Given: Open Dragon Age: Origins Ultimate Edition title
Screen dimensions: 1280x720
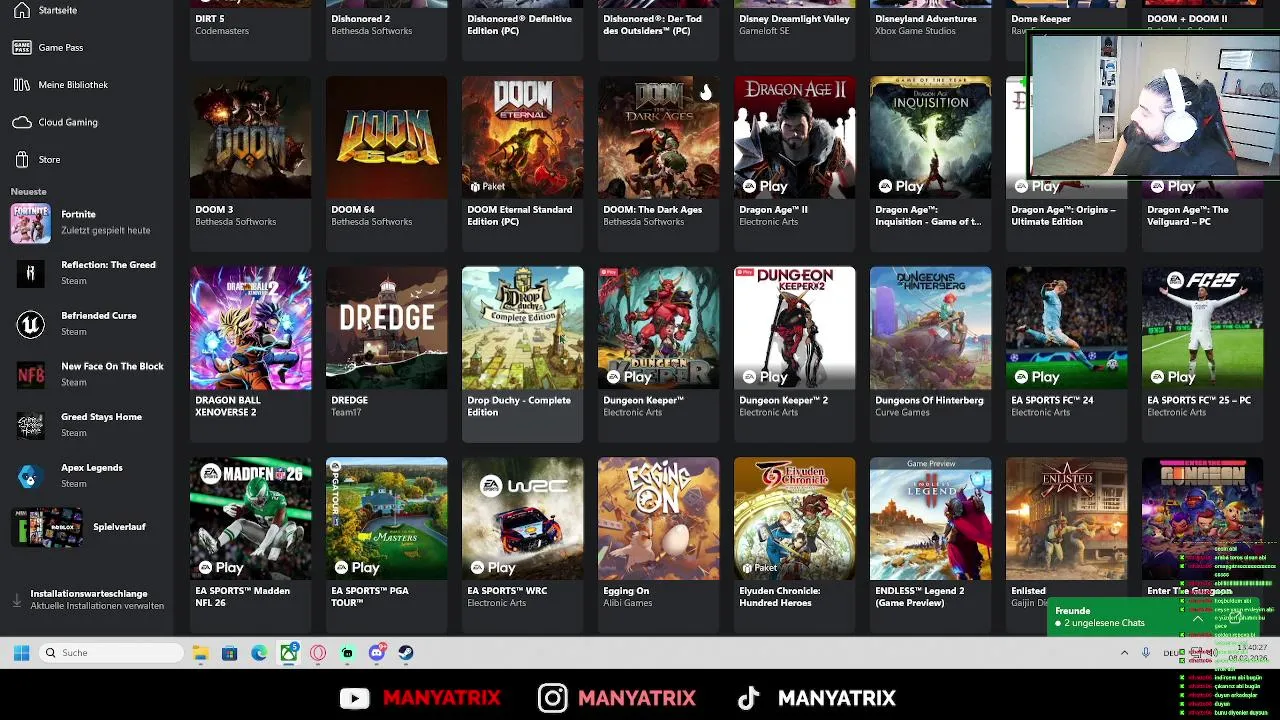Looking at the screenshot, I should coord(1063,216).
